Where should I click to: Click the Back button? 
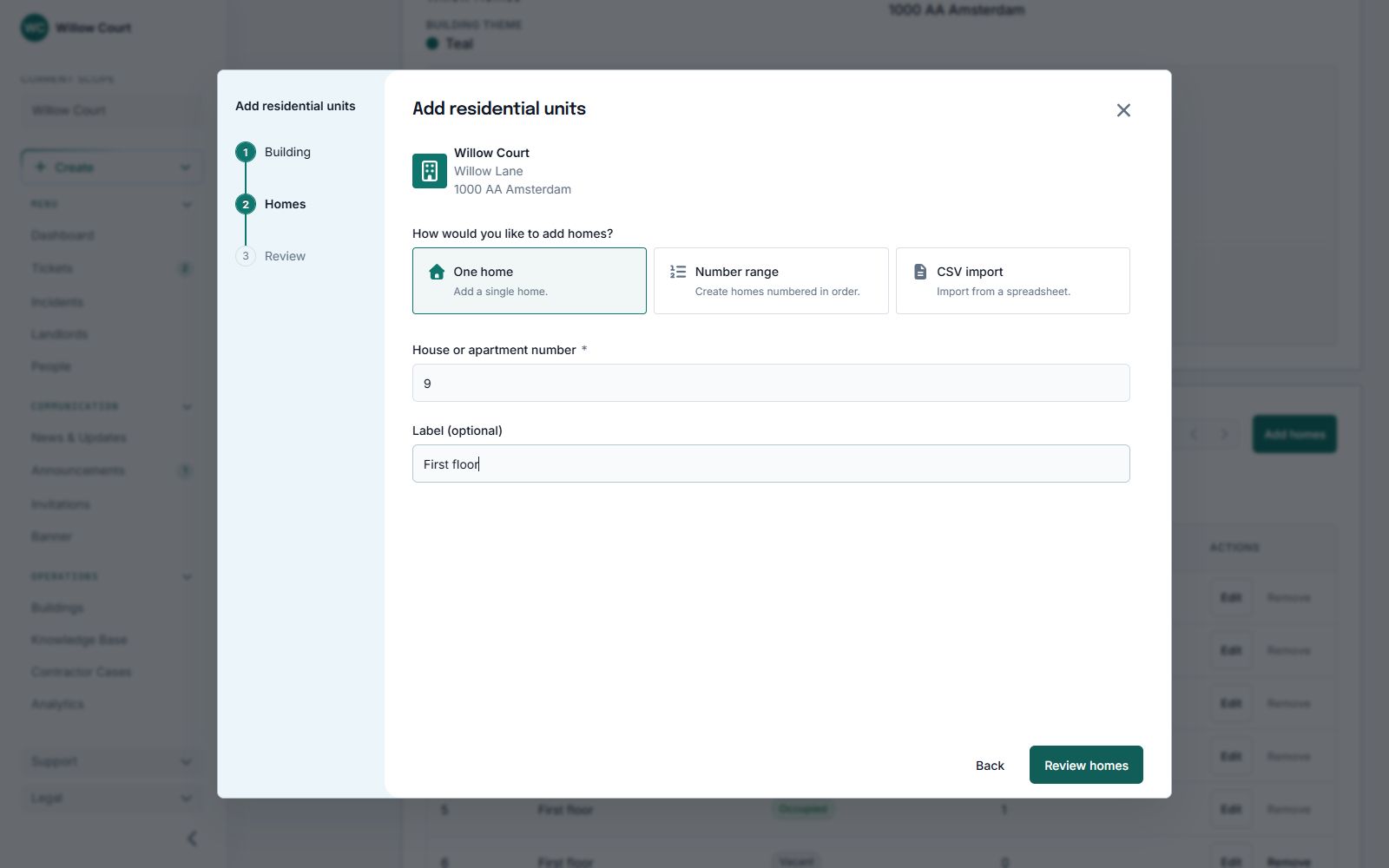pyautogui.click(x=990, y=765)
